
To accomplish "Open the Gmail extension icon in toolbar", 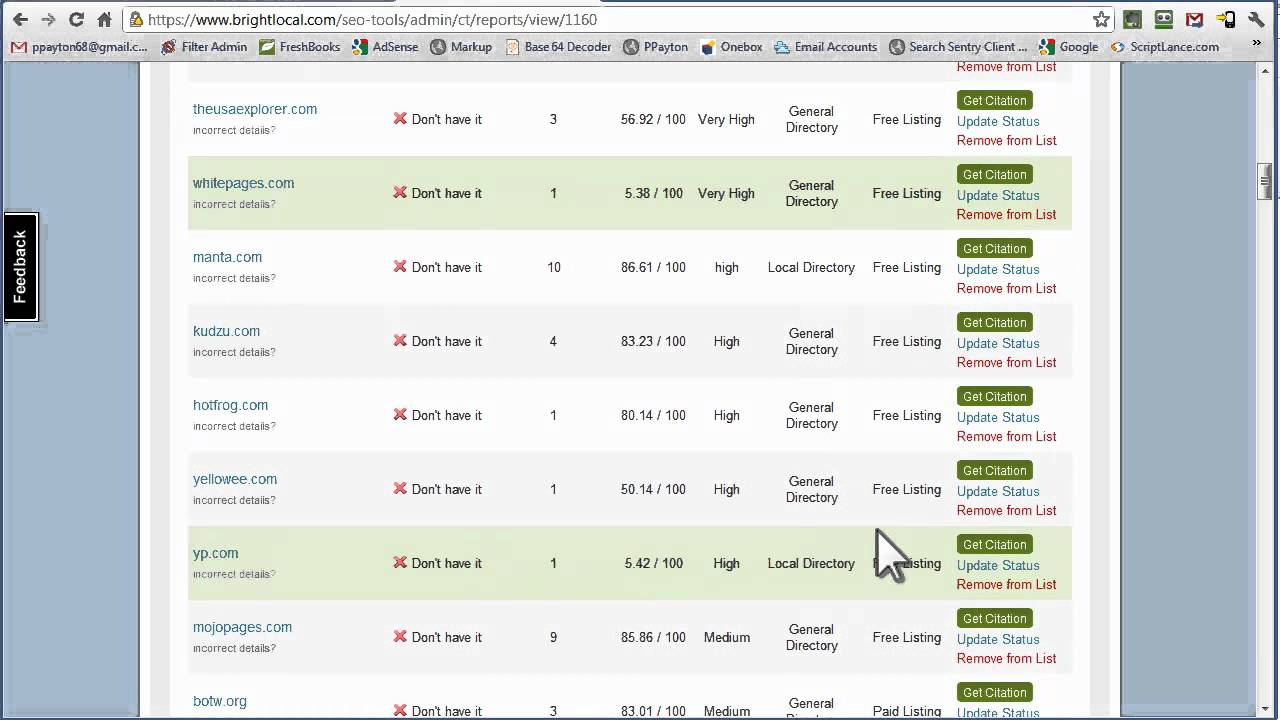I will coord(1194,19).
